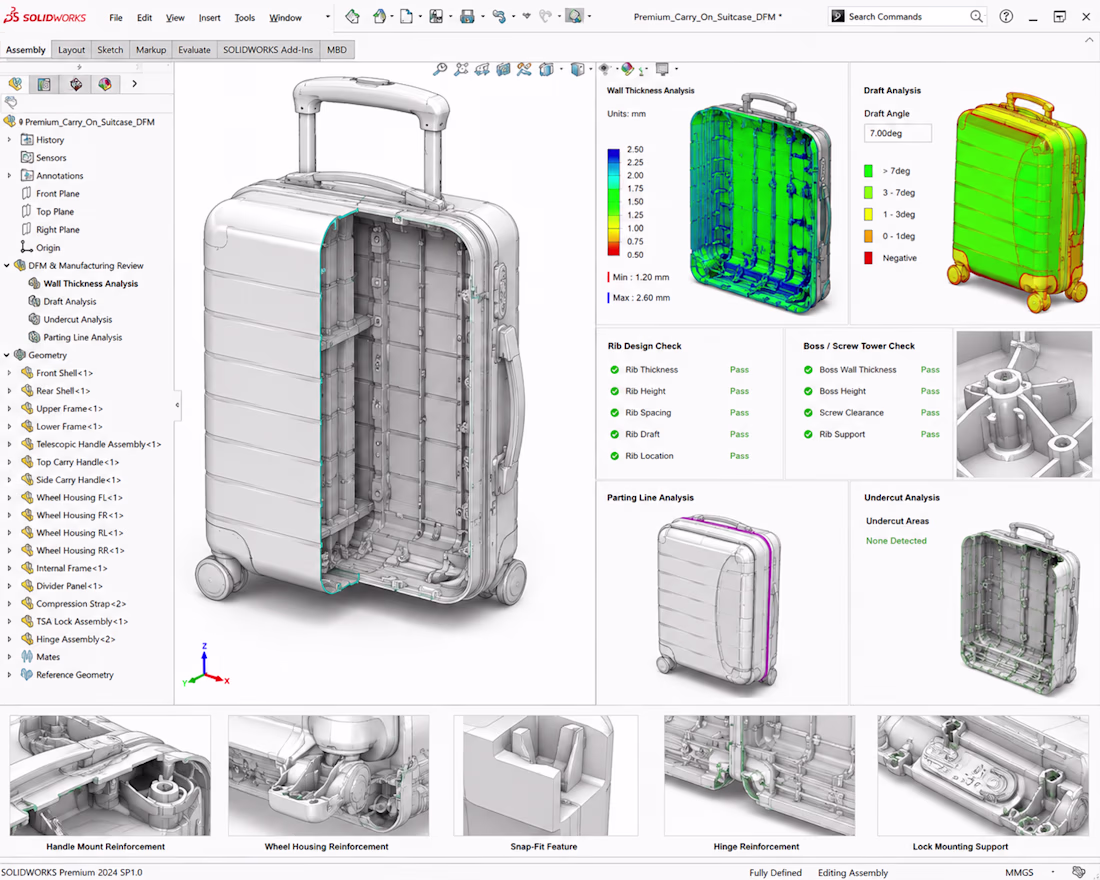
Task: Expand the Annotations tree node
Action: (x=9, y=175)
